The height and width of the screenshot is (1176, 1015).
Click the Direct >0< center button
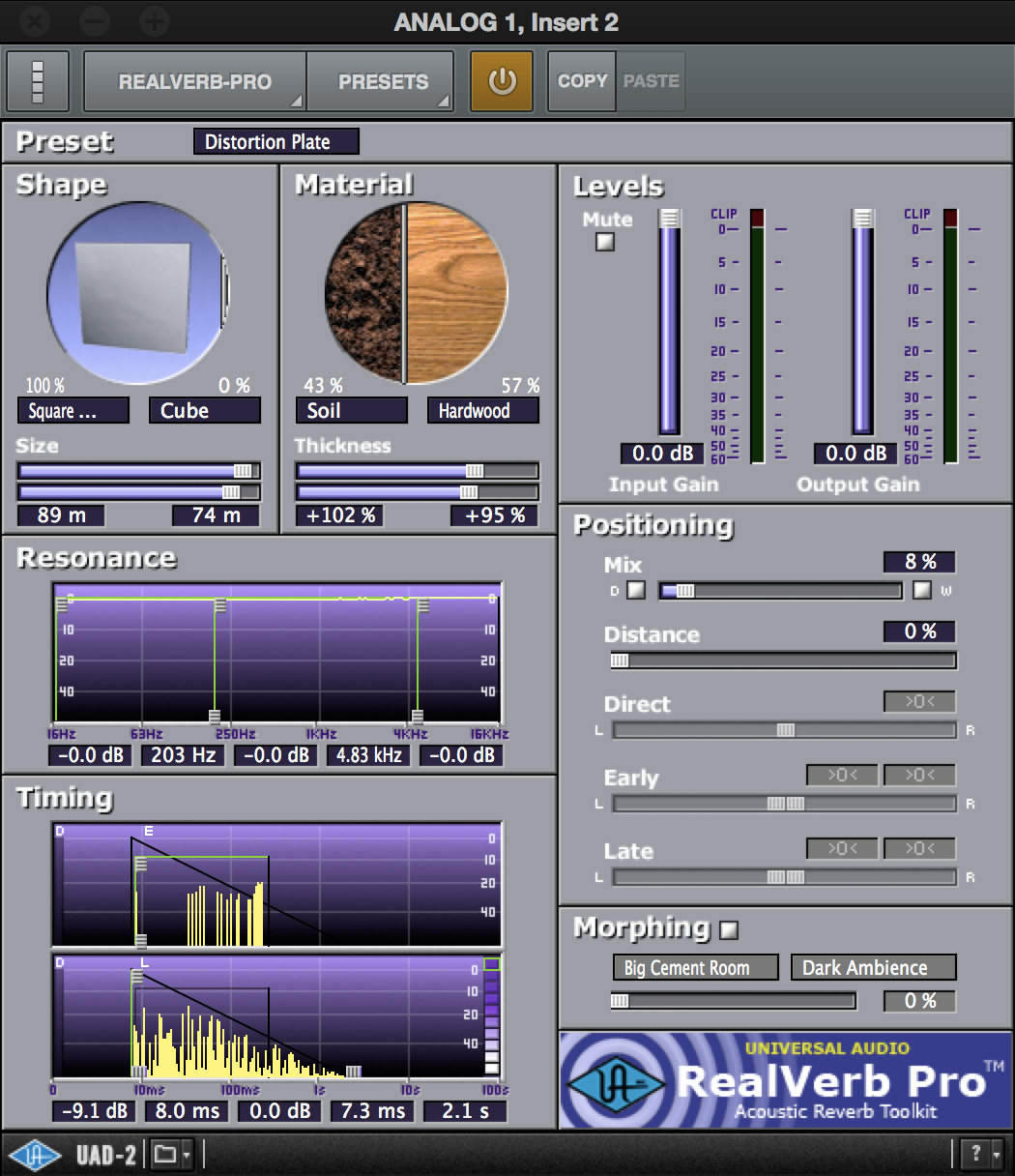point(919,701)
